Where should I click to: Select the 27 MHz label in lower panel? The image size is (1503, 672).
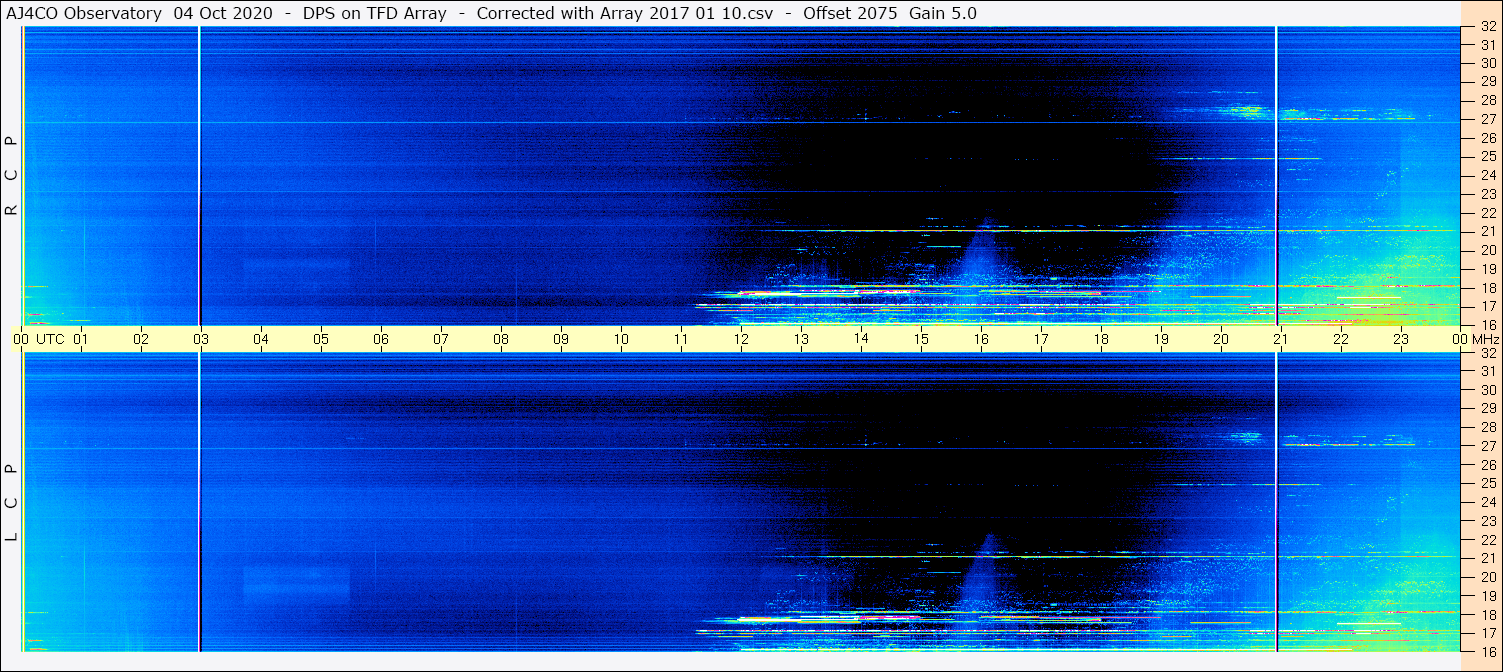pyautogui.click(x=1487, y=446)
